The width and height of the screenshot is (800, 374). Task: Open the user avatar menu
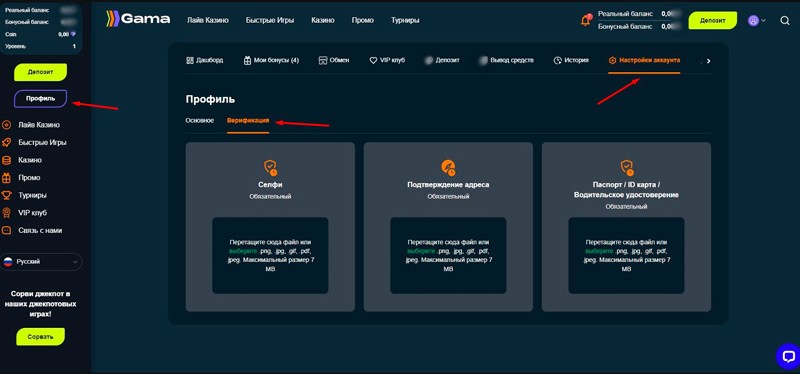757,20
